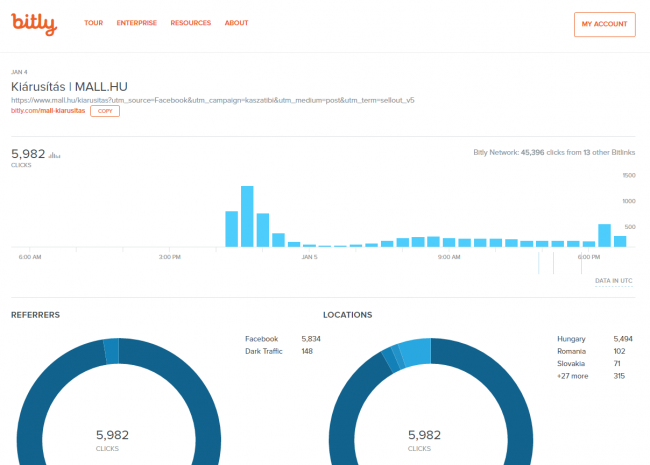Select the tallest bar in the clicks chart
This screenshot has width=650, height=465.
(247, 216)
